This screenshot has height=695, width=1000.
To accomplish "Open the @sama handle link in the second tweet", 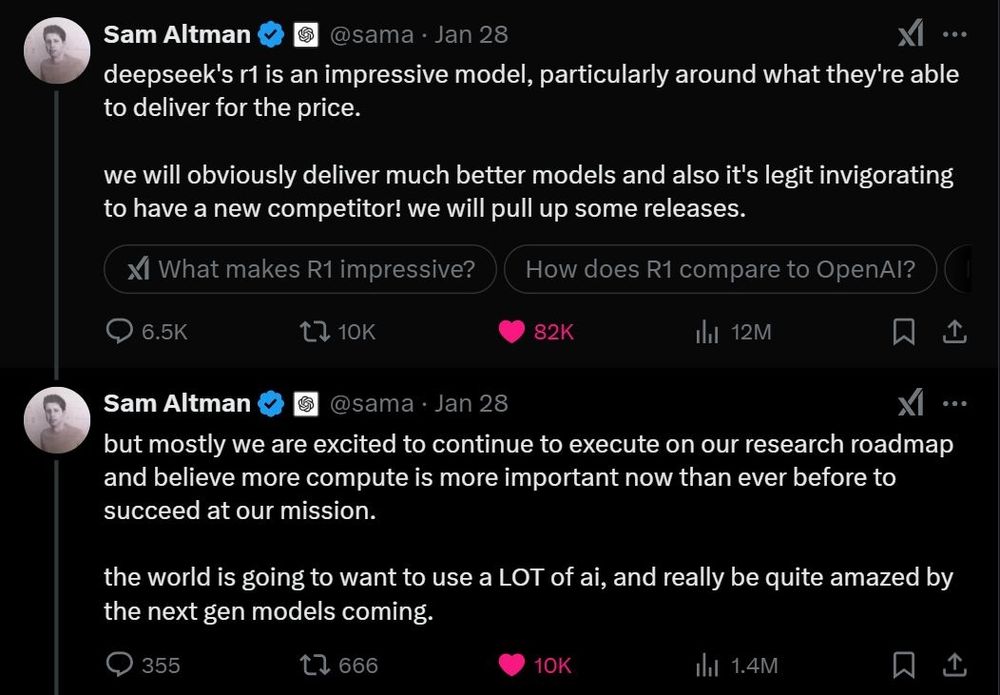I will pos(371,404).
